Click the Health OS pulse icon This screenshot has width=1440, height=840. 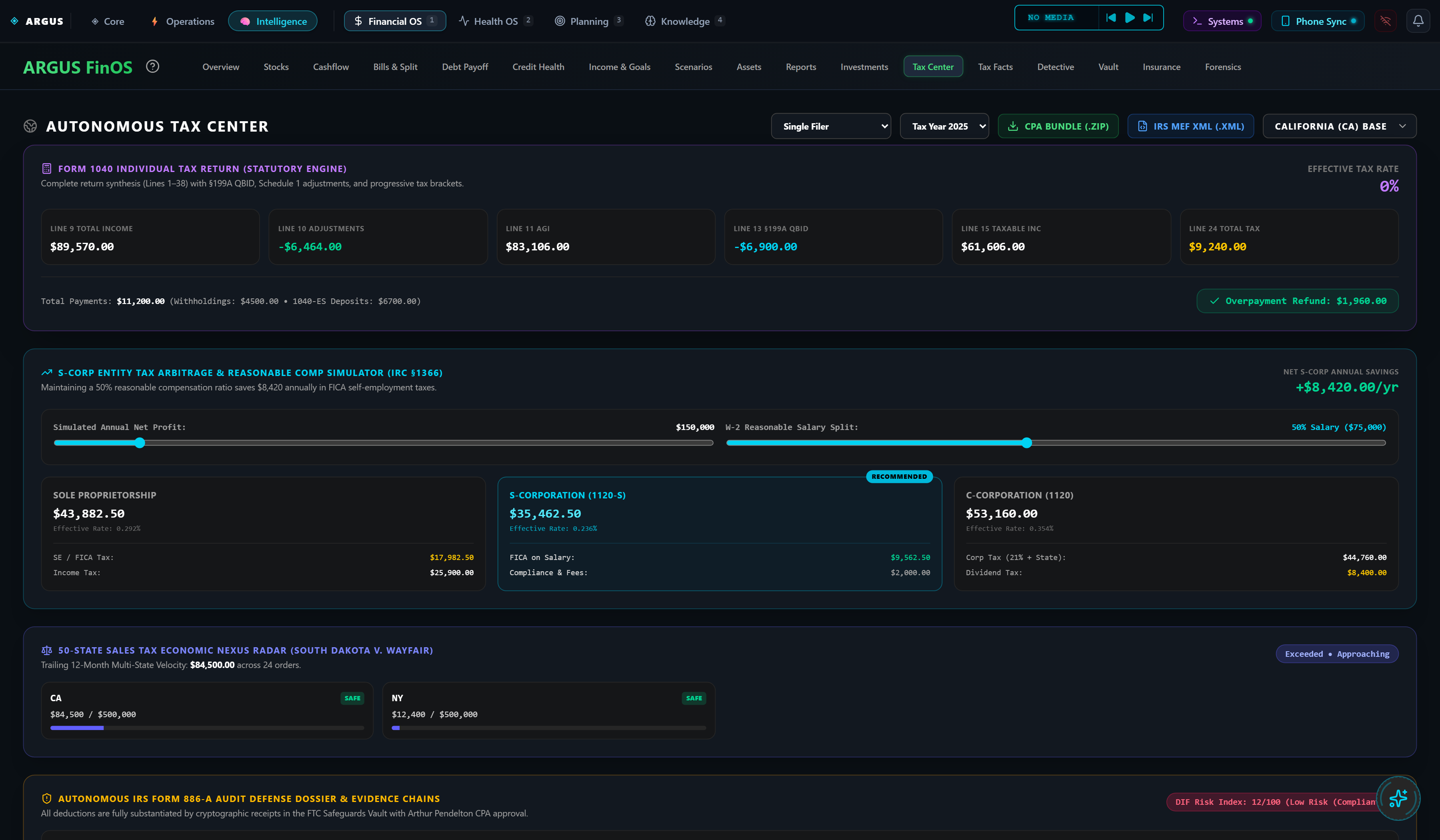[464, 21]
